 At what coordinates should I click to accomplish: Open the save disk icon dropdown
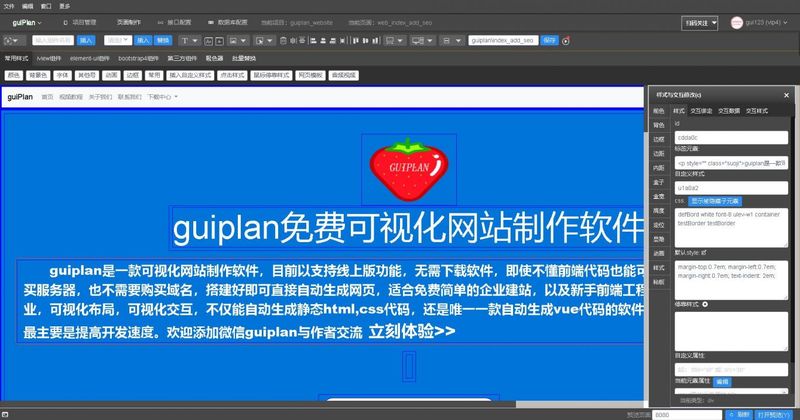[x=451, y=40]
